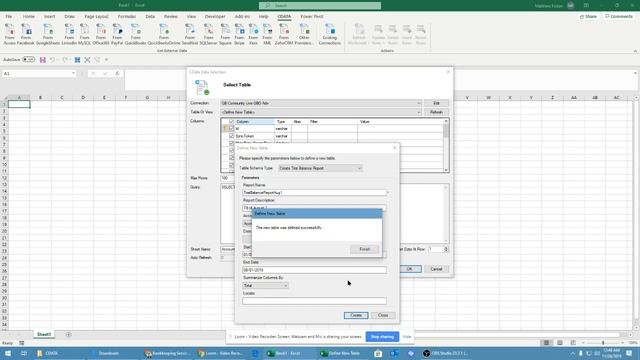640x360 pixels.
Task: Switch to the Developer ribbon tab
Action: [215, 17]
